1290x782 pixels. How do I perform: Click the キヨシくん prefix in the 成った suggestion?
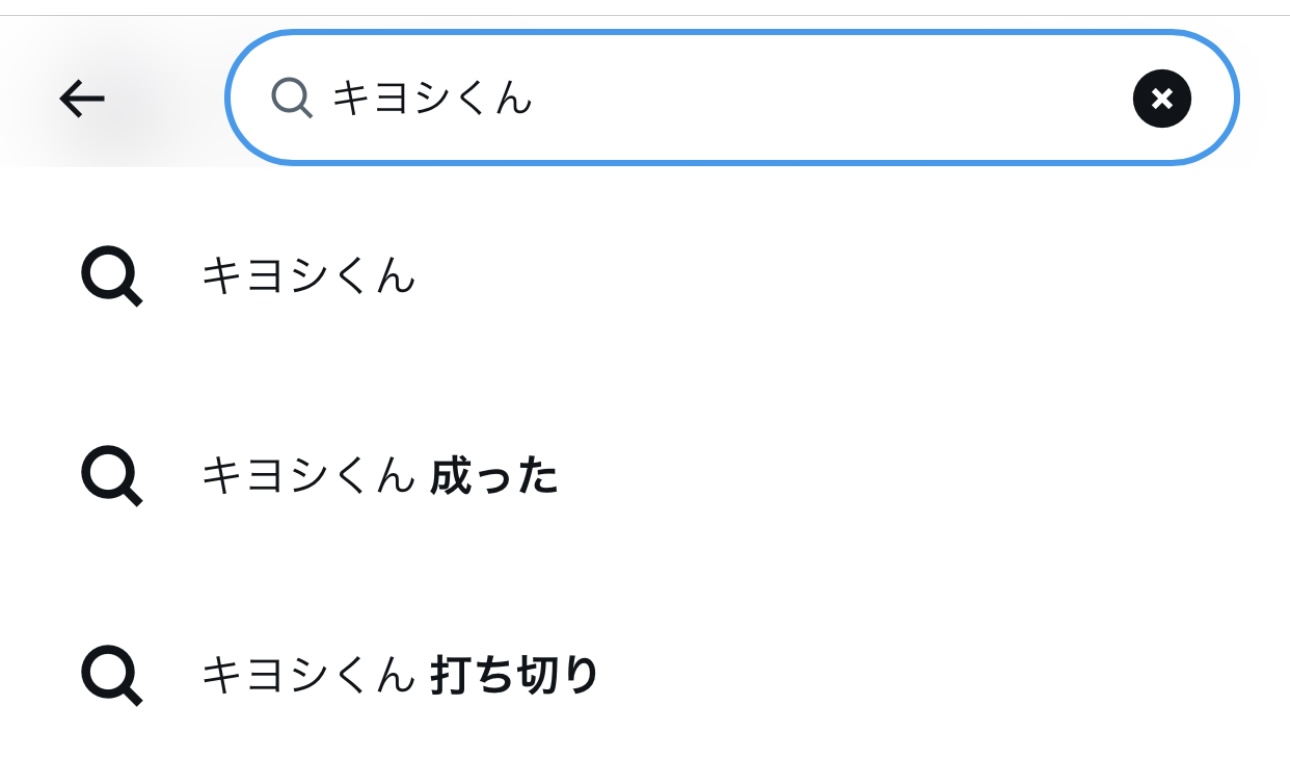pos(308,477)
